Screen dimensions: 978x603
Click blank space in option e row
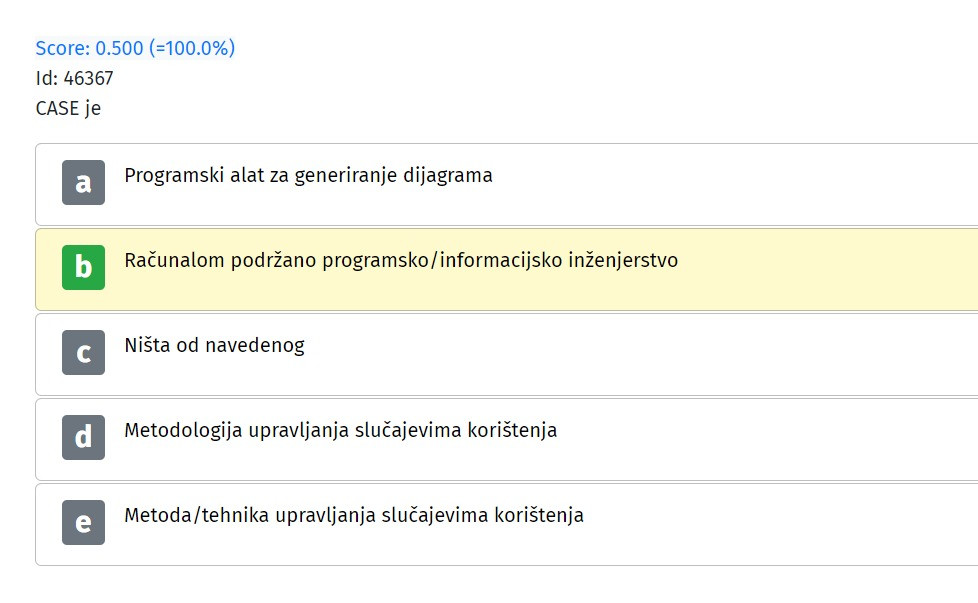tap(780, 524)
